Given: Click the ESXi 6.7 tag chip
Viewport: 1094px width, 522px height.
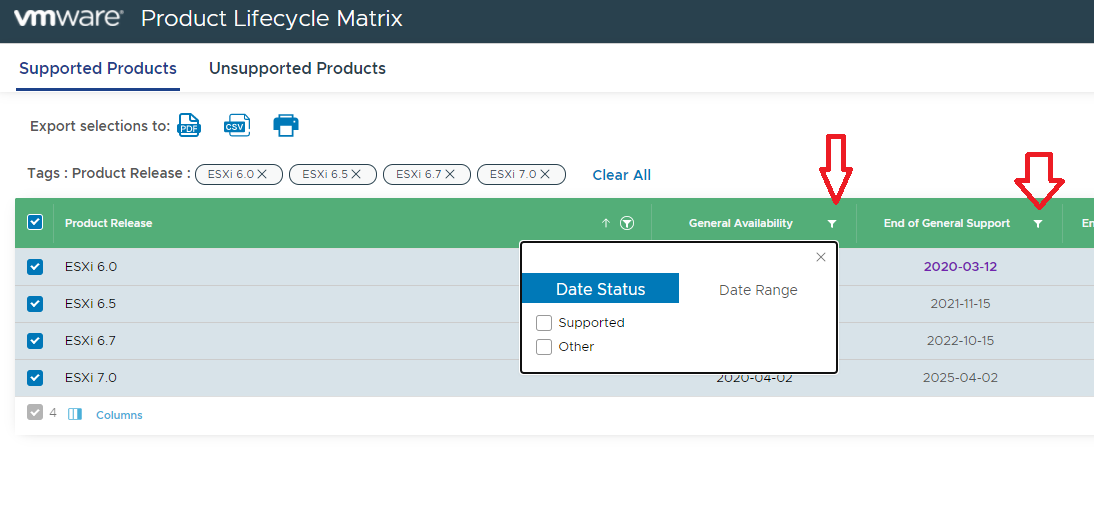Looking at the screenshot, I should [x=427, y=174].
